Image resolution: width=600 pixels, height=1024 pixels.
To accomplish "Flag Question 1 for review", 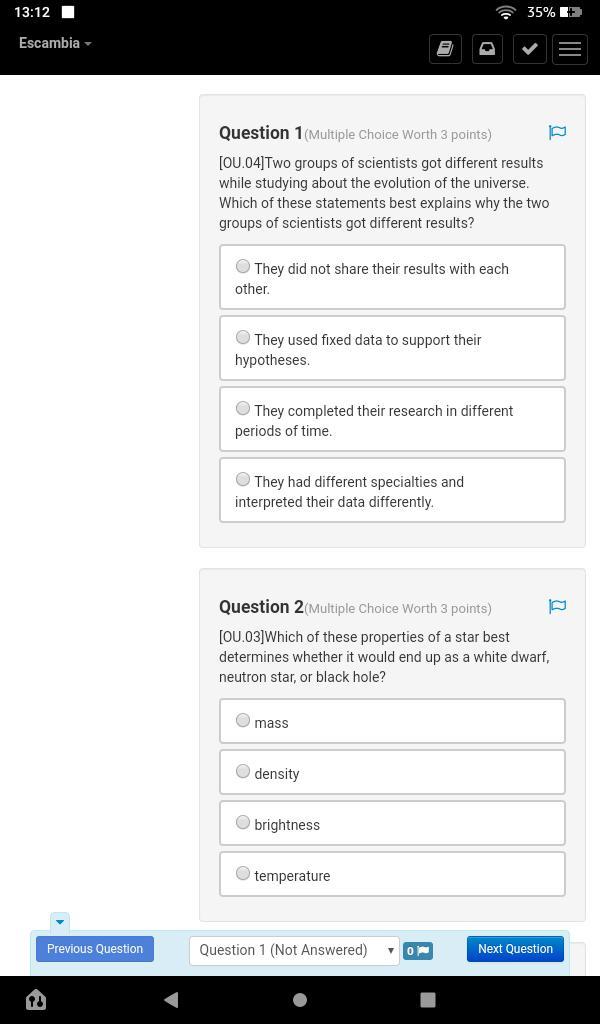I will point(557,133).
